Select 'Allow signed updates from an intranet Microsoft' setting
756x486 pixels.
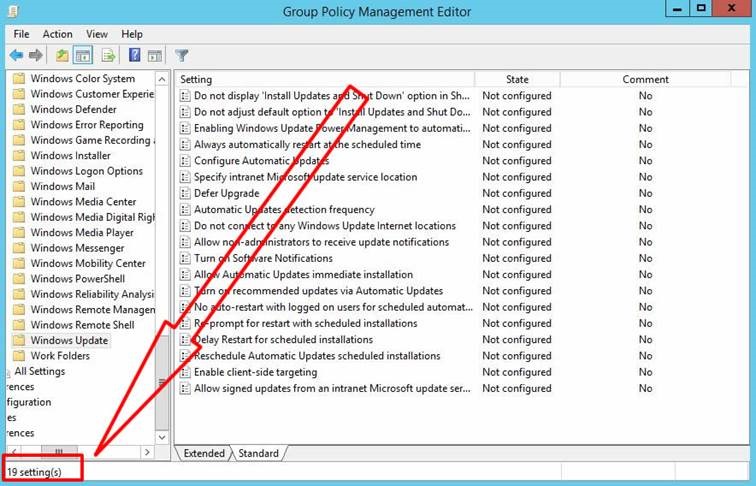click(x=332, y=389)
